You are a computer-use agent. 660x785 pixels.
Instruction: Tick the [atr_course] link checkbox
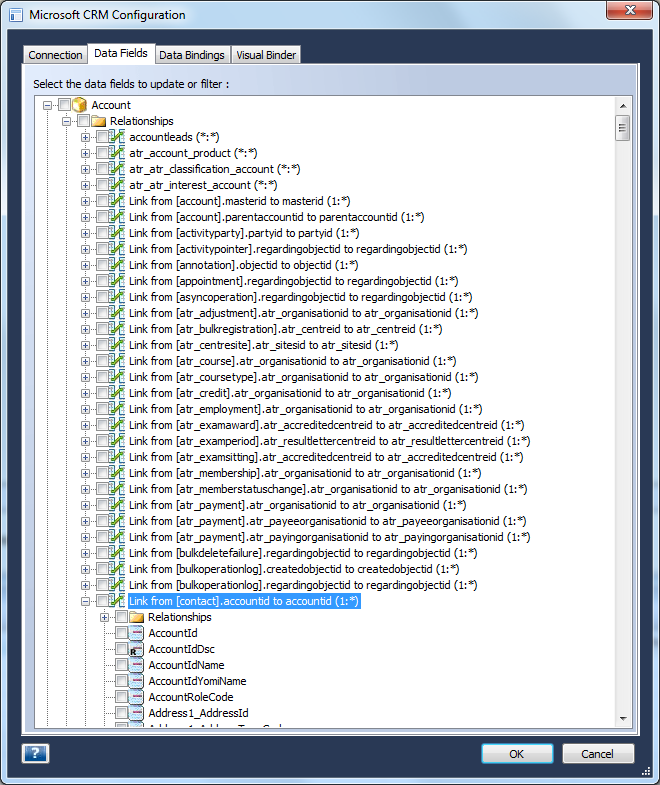coord(103,361)
